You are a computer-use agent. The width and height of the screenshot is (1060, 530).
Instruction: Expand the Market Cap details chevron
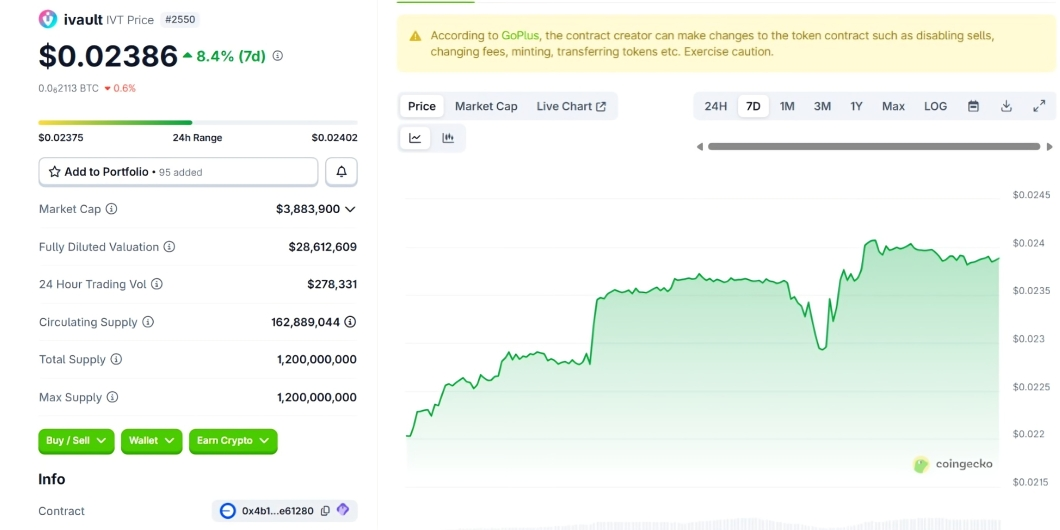[x=350, y=209]
